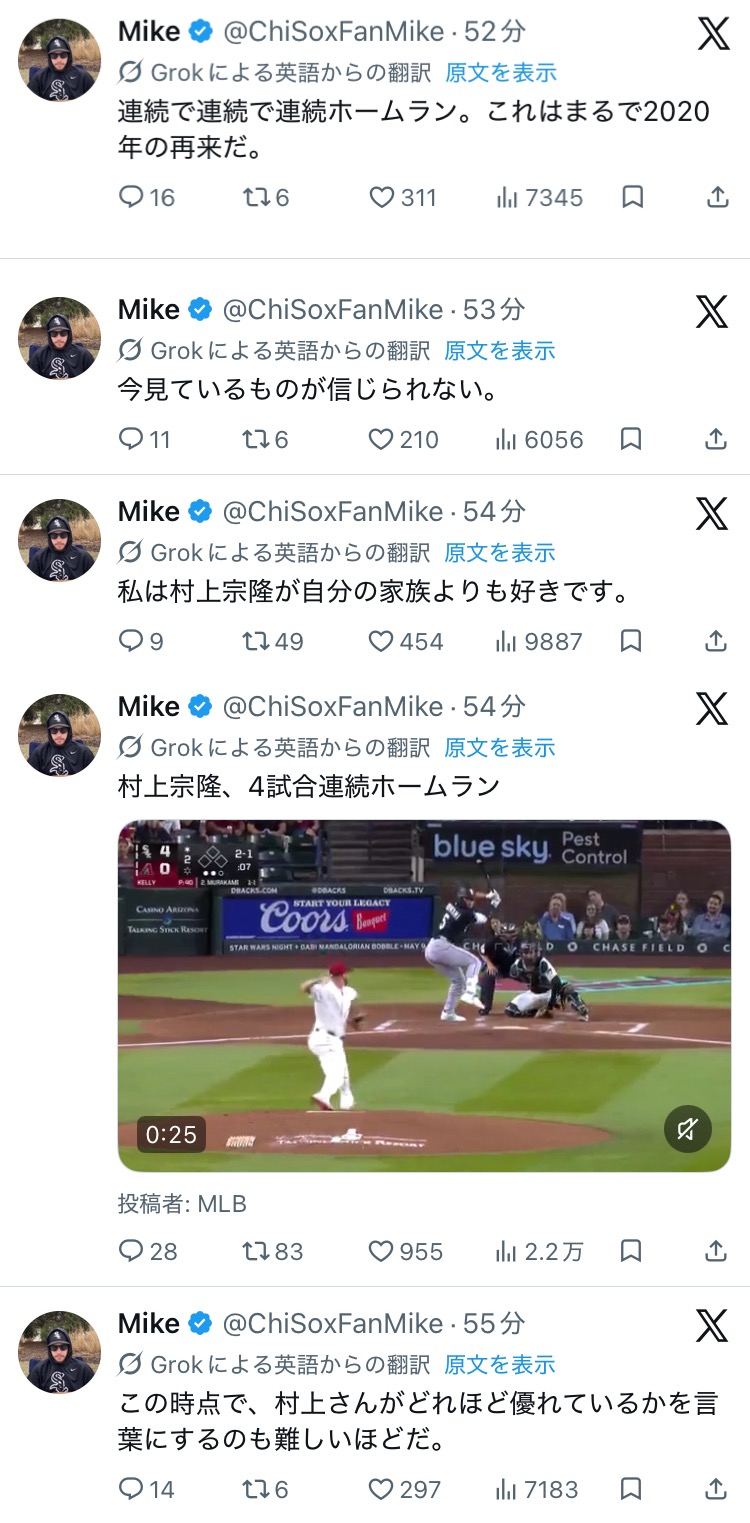
Task: Open Mike's avatar on the top tweet
Action: coord(60,59)
